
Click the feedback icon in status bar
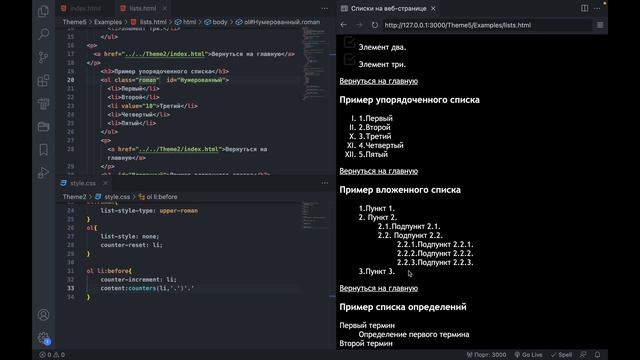(583, 355)
